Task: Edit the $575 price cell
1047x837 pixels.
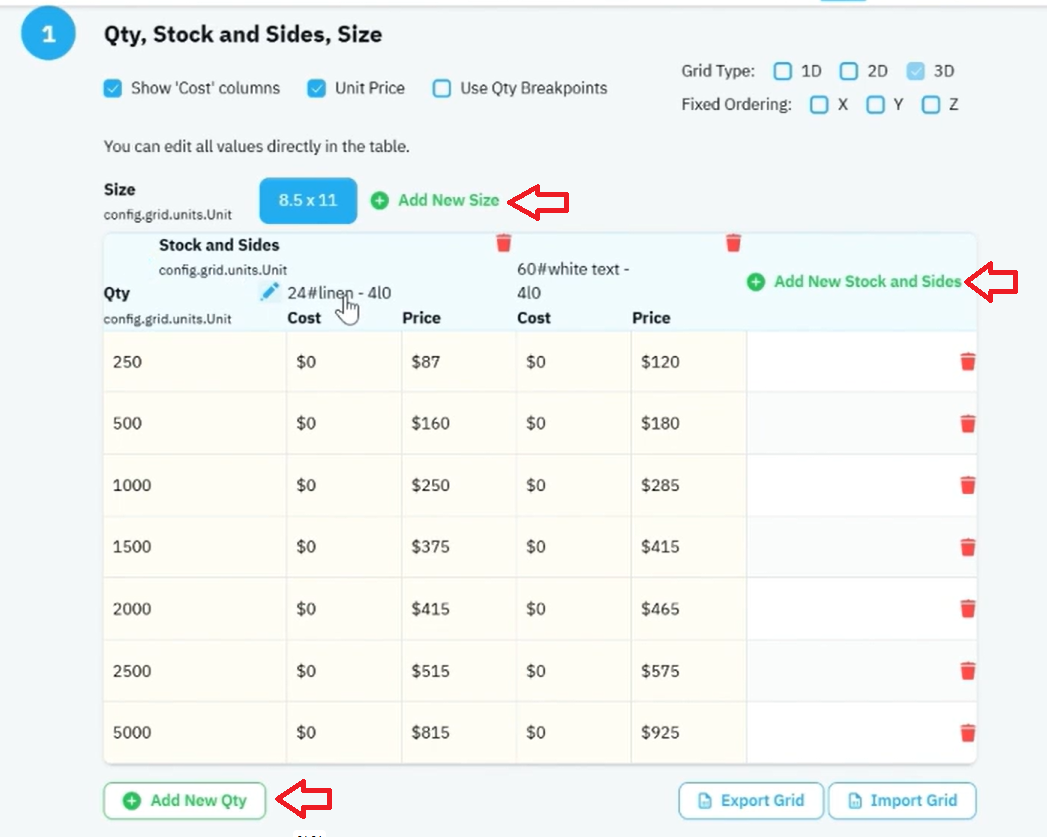Action: click(x=688, y=671)
